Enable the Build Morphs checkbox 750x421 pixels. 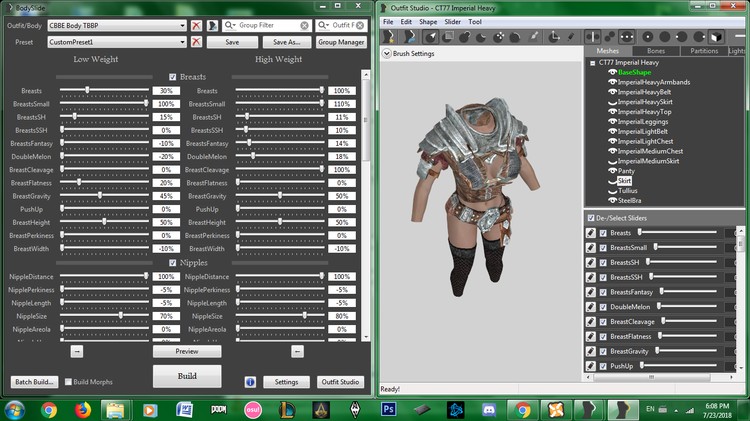[68, 382]
